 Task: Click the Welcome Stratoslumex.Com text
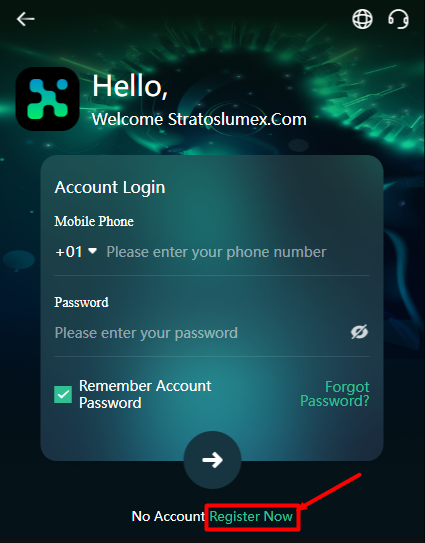[199, 119]
